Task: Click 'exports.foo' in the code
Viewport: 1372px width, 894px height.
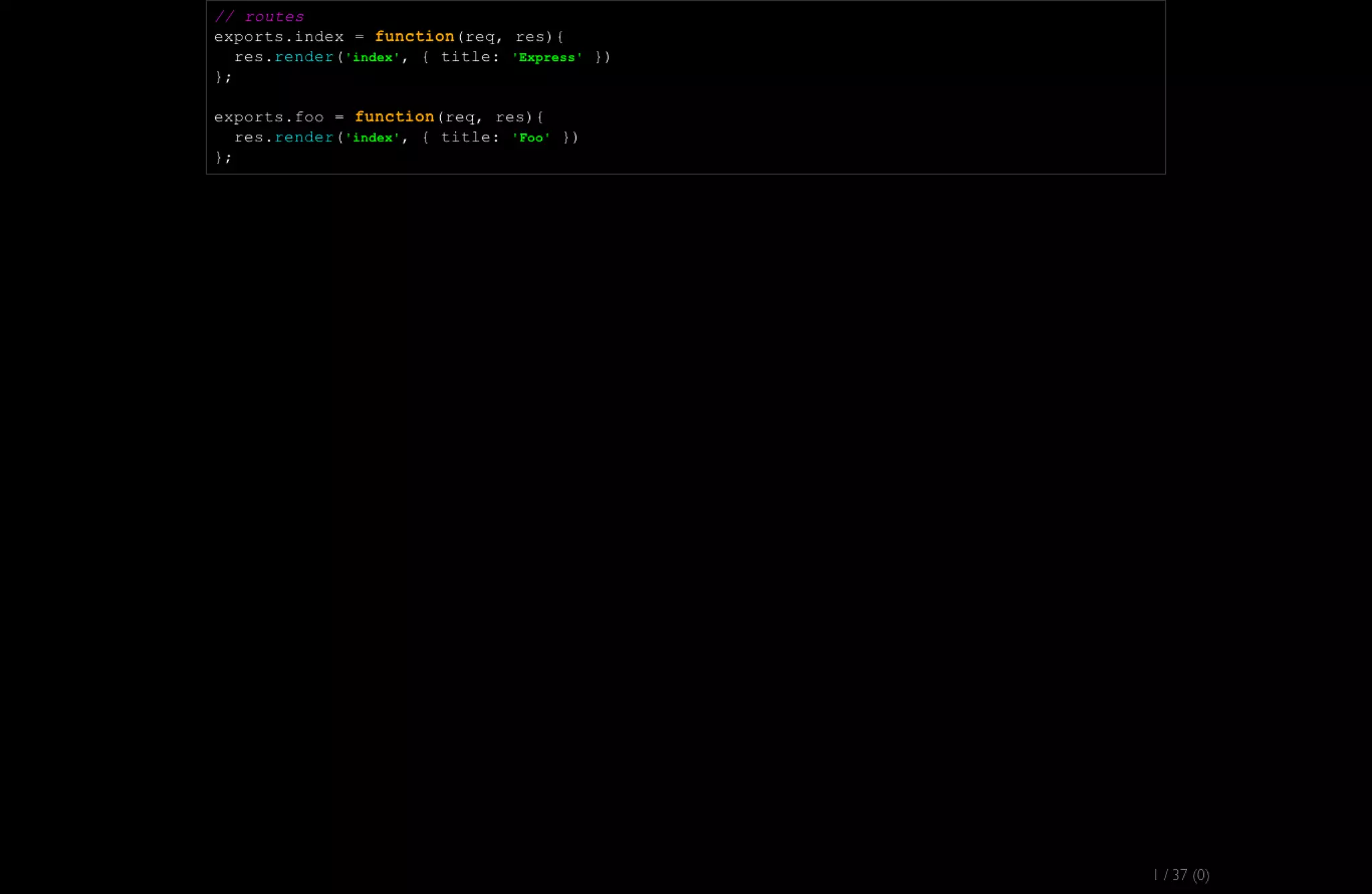Action: tap(269, 117)
